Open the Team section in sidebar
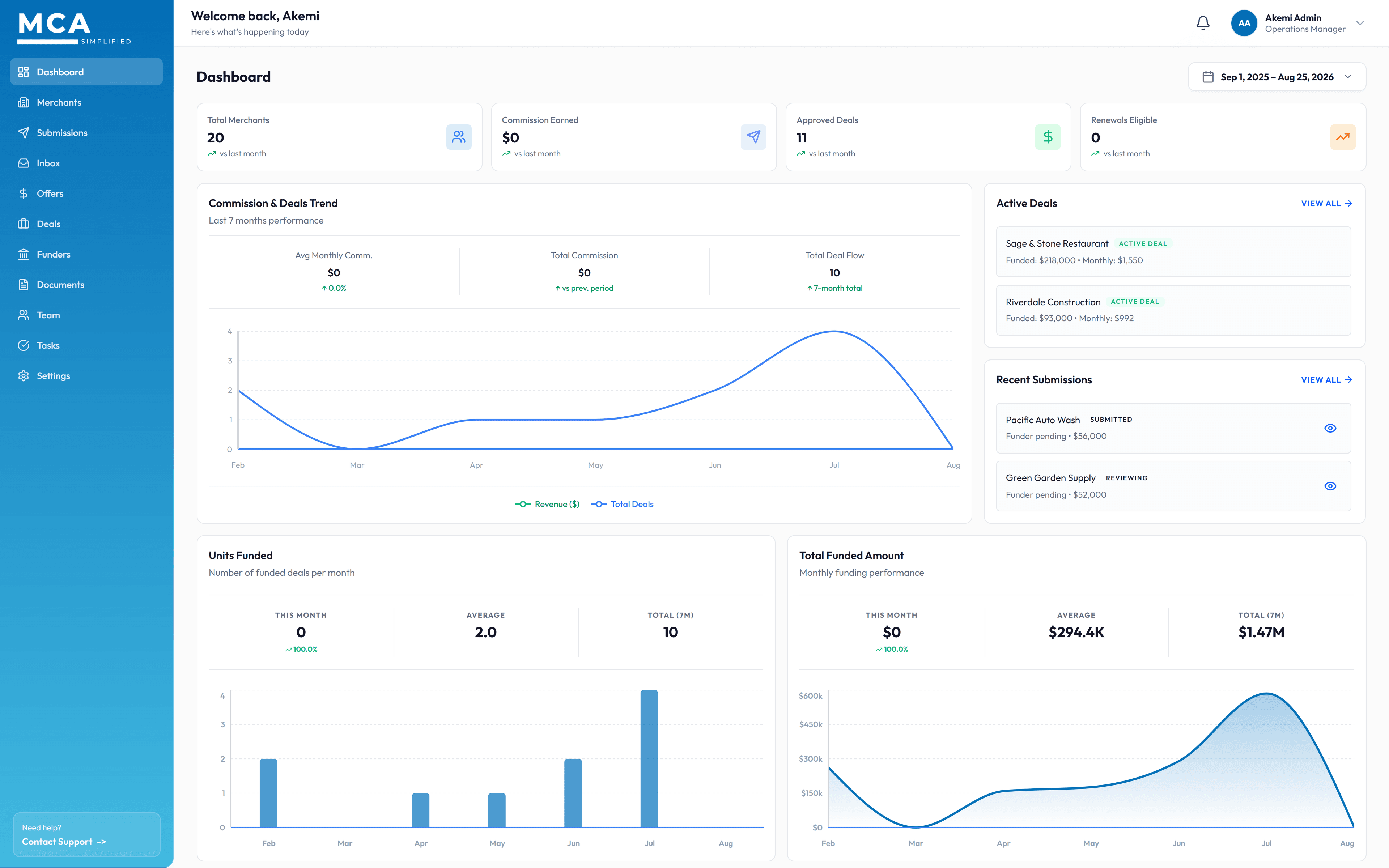The width and height of the screenshot is (1389, 868). 86,315
